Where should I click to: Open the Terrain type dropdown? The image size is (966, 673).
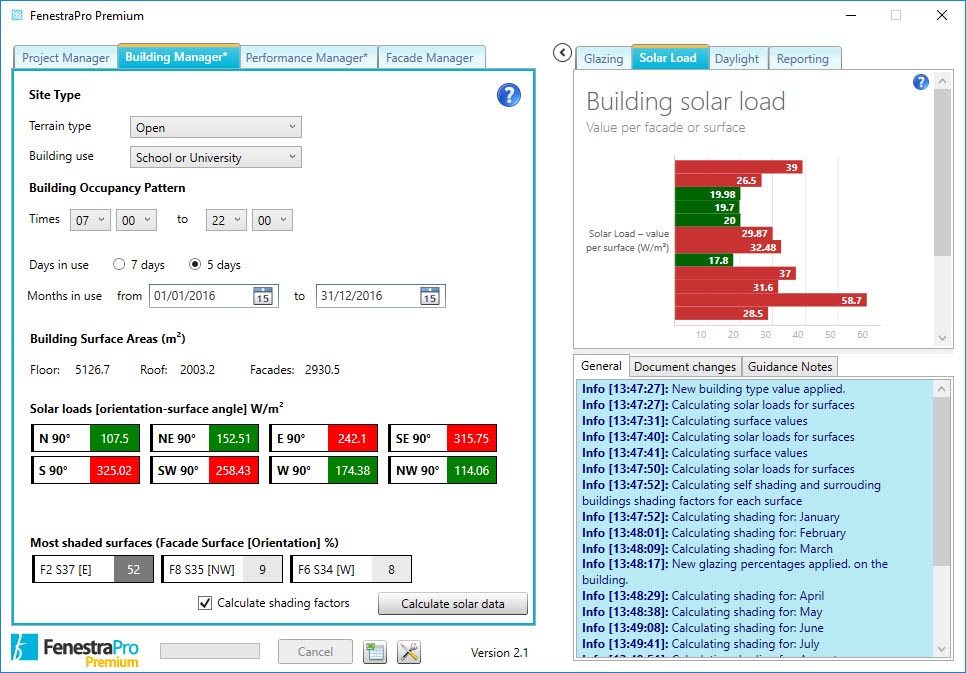[x=215, y=127]
